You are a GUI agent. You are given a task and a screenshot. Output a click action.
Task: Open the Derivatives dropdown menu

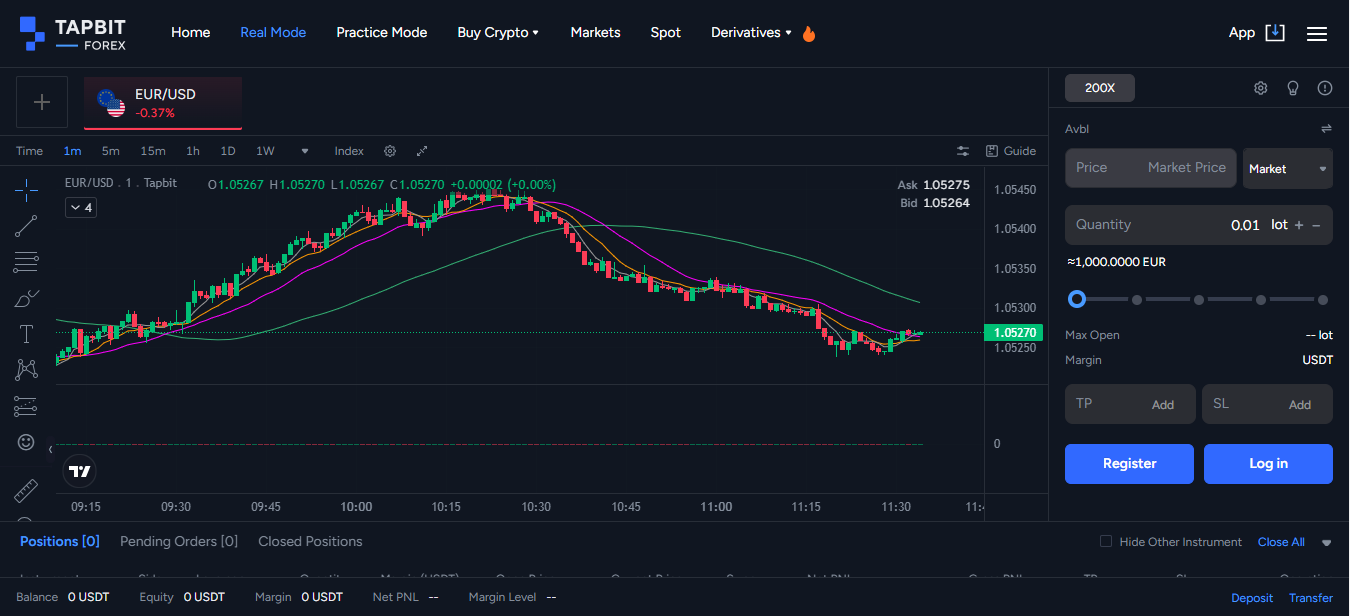coord(751,33)
